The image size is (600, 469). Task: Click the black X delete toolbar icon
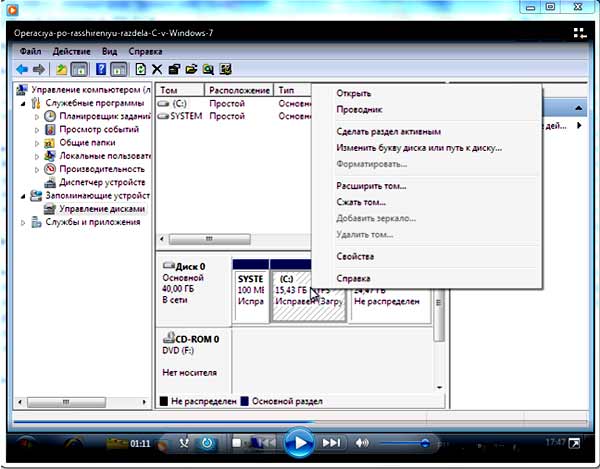[x=157, y=69]
